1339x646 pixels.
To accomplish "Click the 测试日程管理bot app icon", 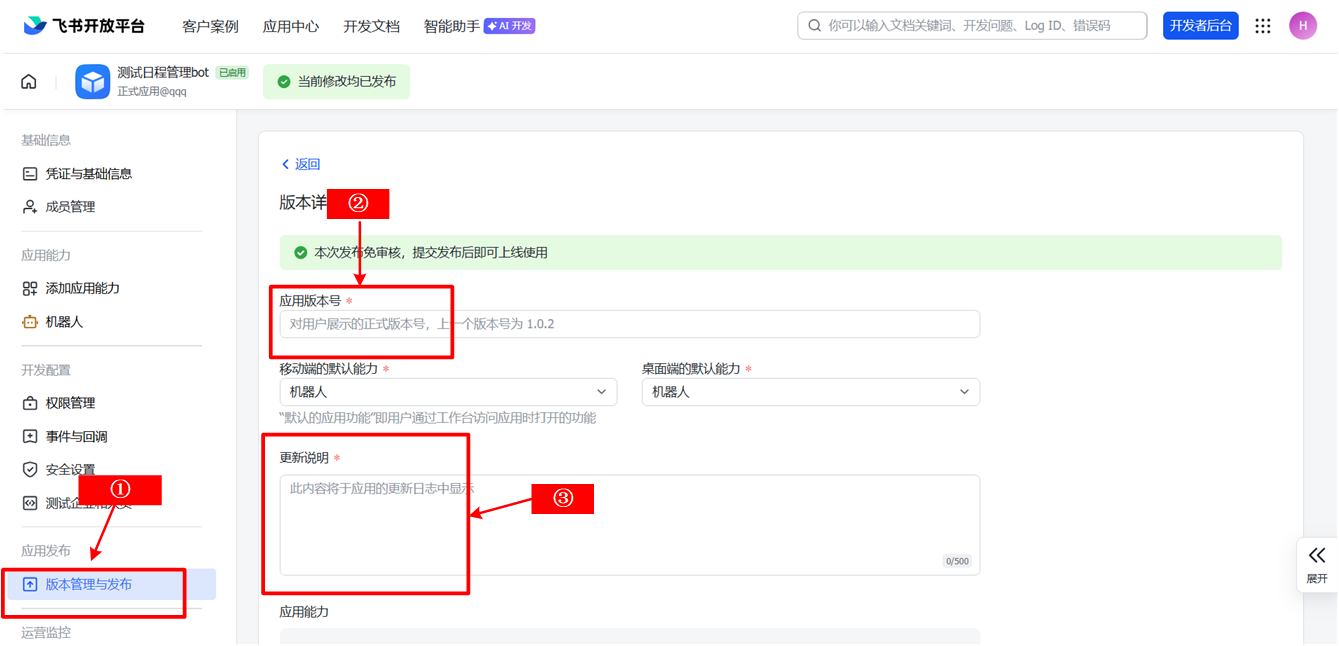I will [x=92, y=82].
